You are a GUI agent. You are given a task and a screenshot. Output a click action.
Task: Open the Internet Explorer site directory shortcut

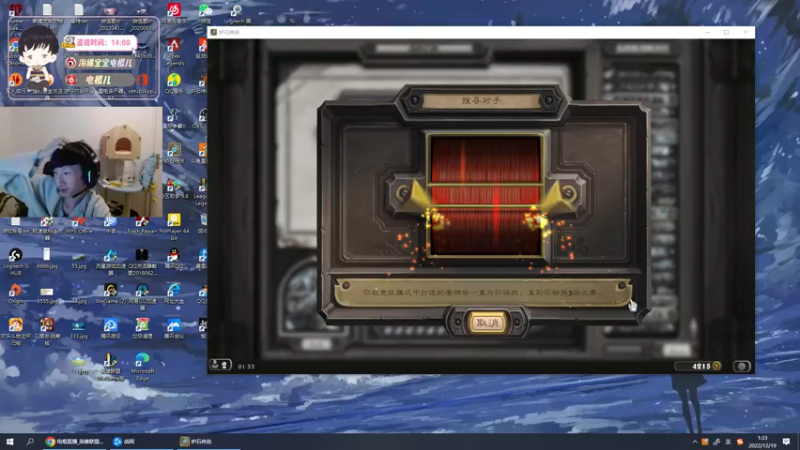(174, 294)
